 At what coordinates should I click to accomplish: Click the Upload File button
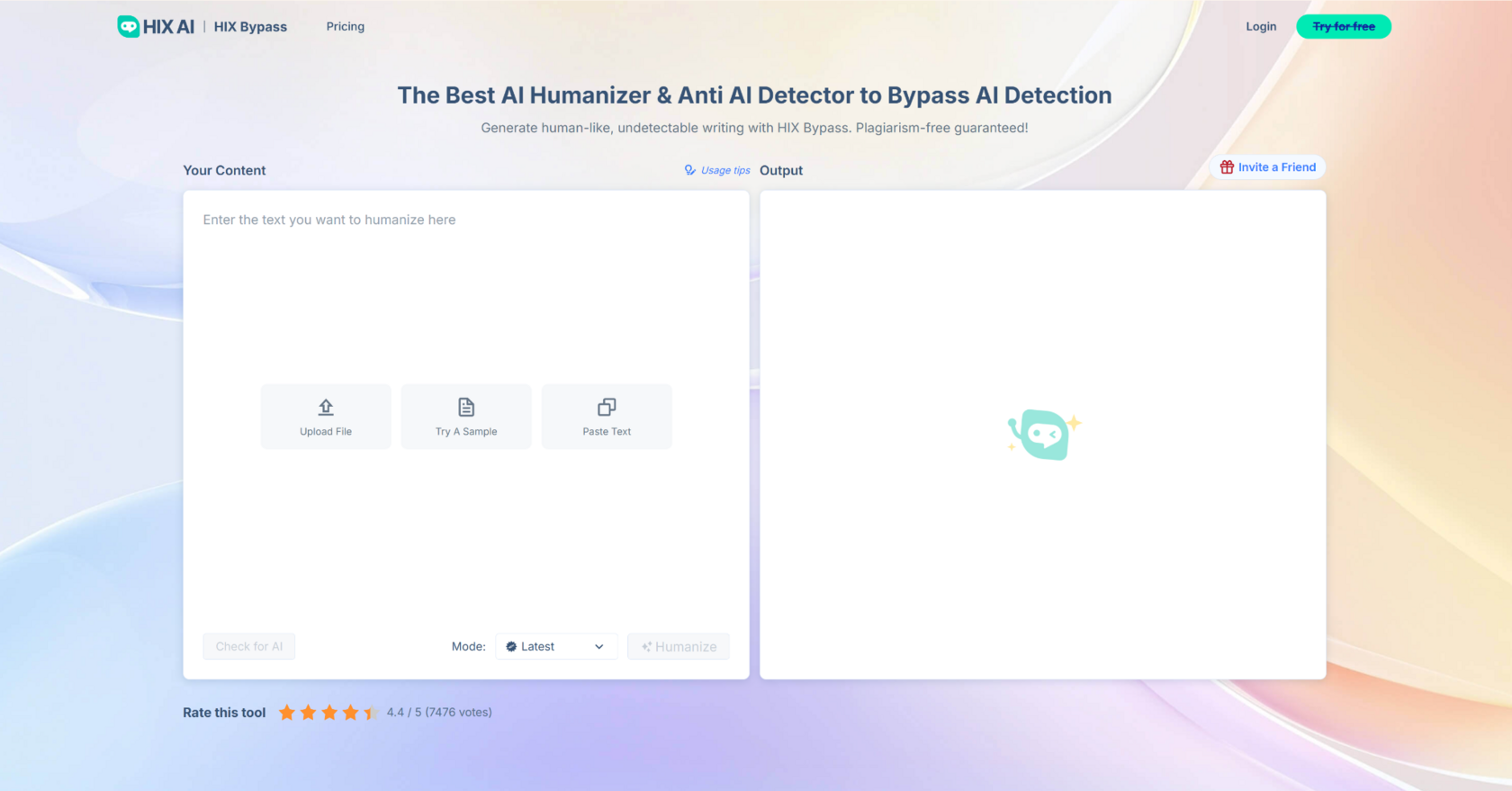(326, 417)
